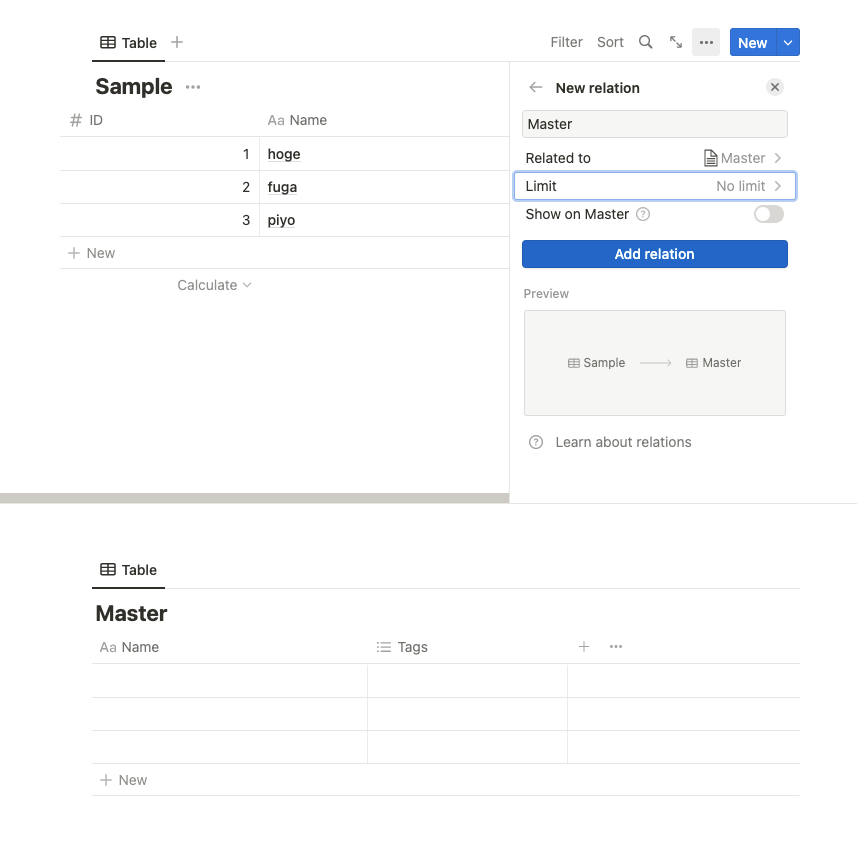Click the Add relation button
Screen dimensions: 857x848
click(x=654, y=254)
